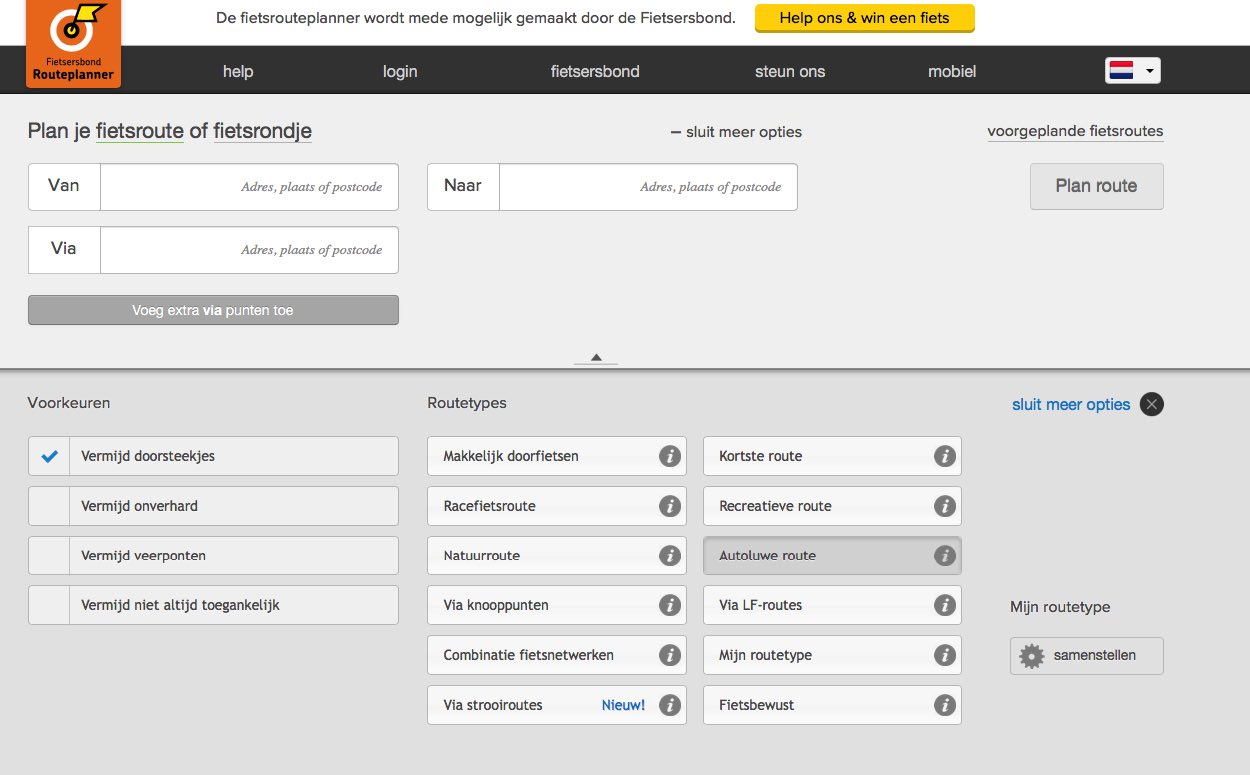Open info for Racefietsroute
The image size is (1250, 775).
pos(669,506)
